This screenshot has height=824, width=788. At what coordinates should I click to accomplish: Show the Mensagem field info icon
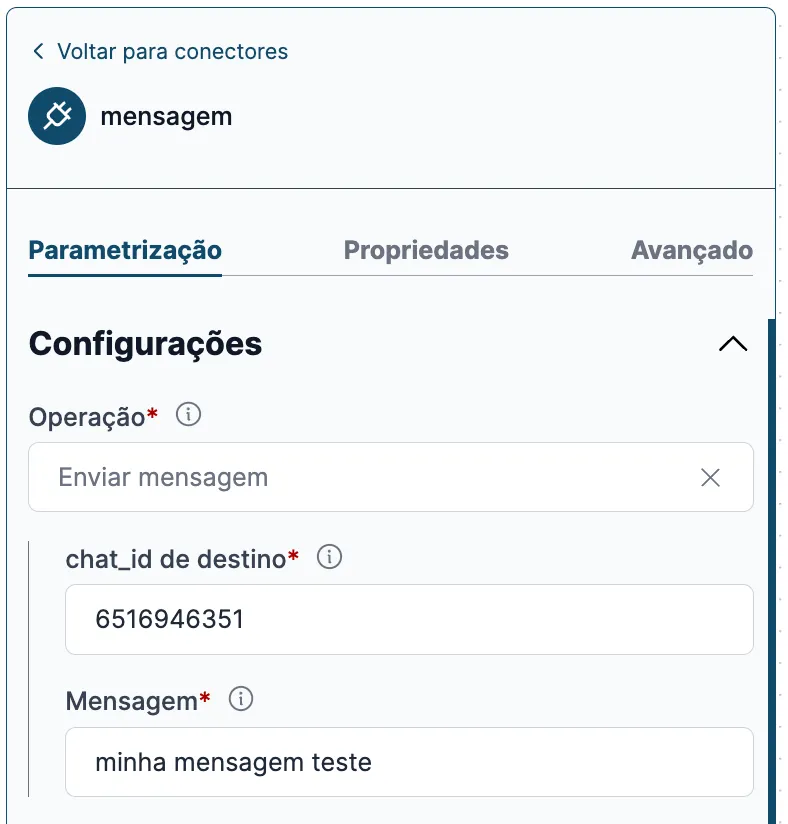pyautogui.click(x=241, y=699)
